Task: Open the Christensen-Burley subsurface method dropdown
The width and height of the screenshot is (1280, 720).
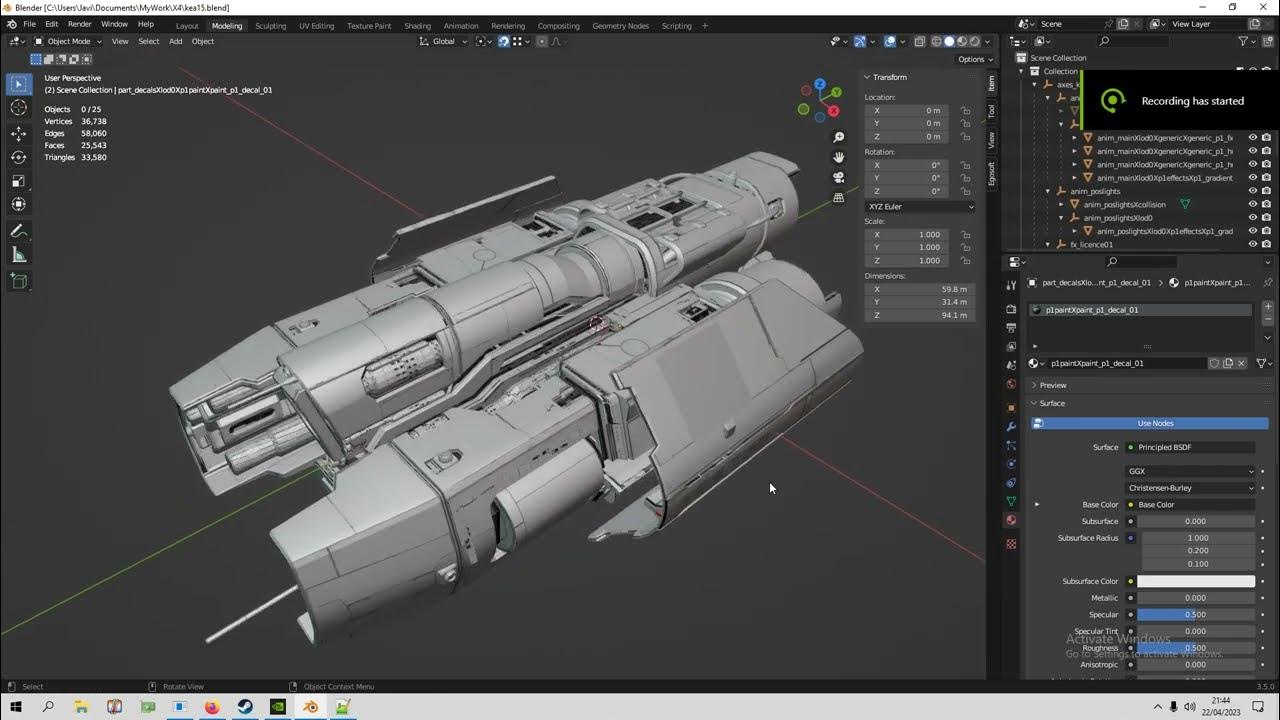Action: [1190, 488]
